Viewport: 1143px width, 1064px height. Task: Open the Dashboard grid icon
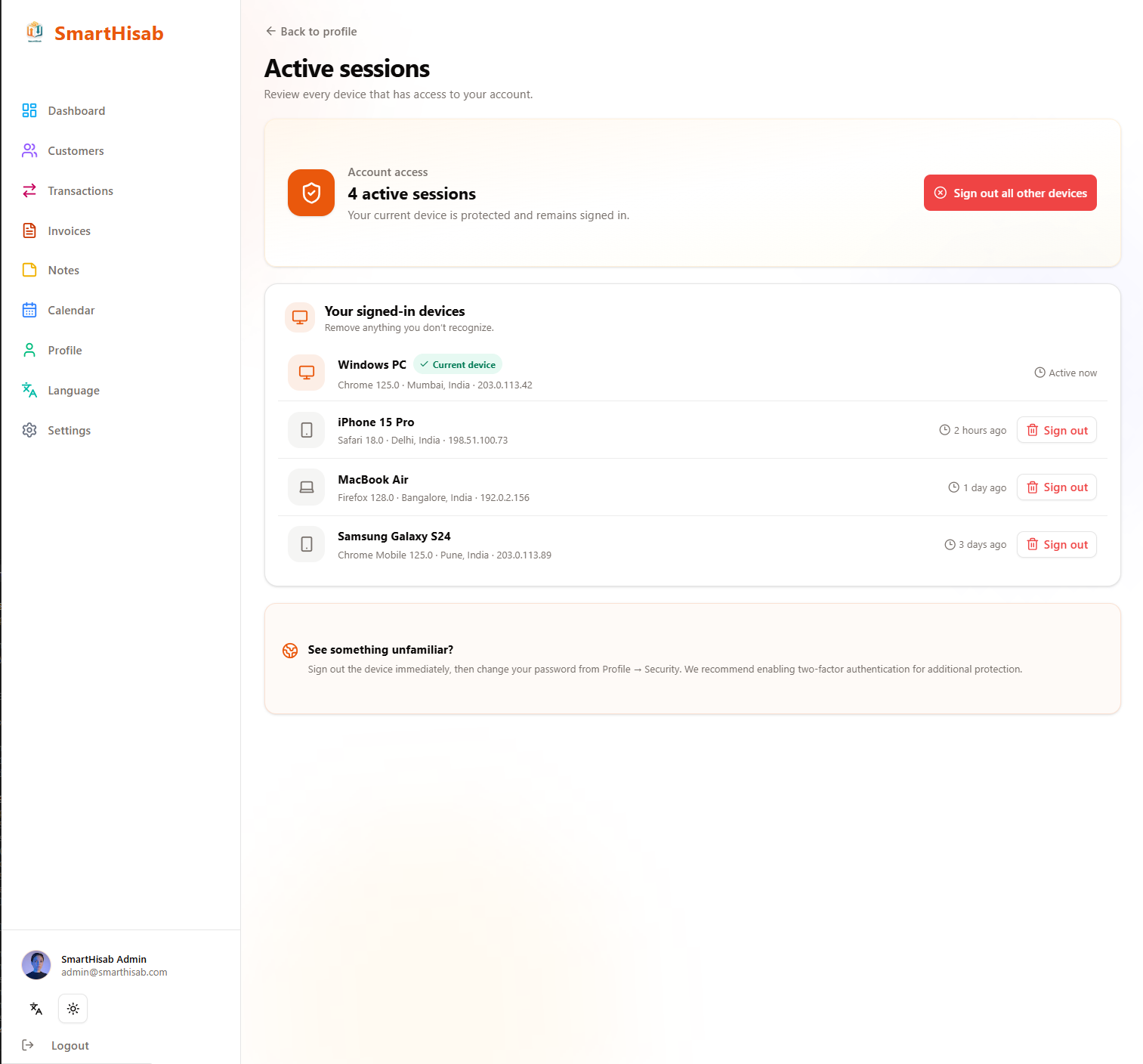click(x=29, y=110)
